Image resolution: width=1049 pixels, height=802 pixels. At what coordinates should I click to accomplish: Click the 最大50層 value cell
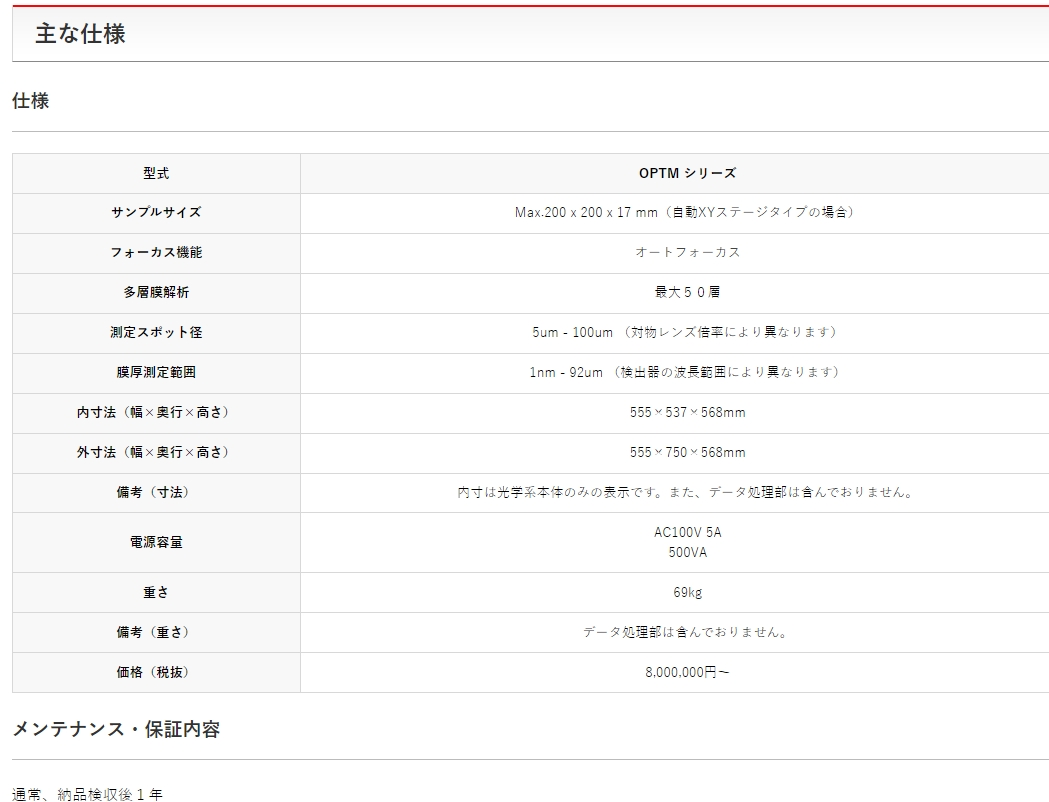pos(687,292)
